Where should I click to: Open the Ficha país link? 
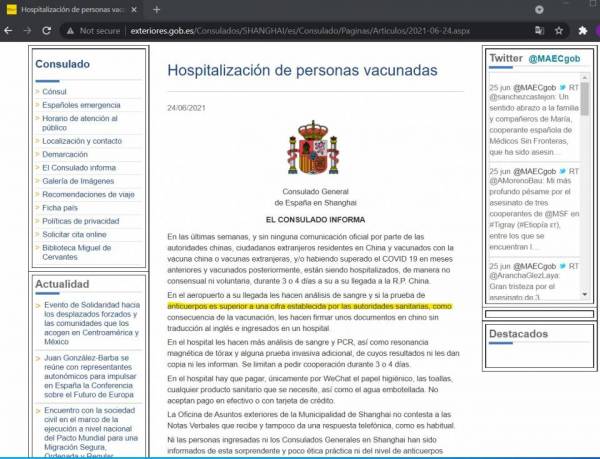60,208
